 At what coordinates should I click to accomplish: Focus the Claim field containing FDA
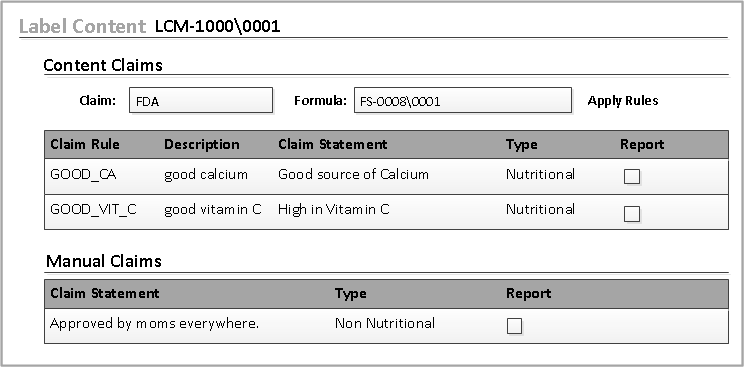click(x=201, y=100)
